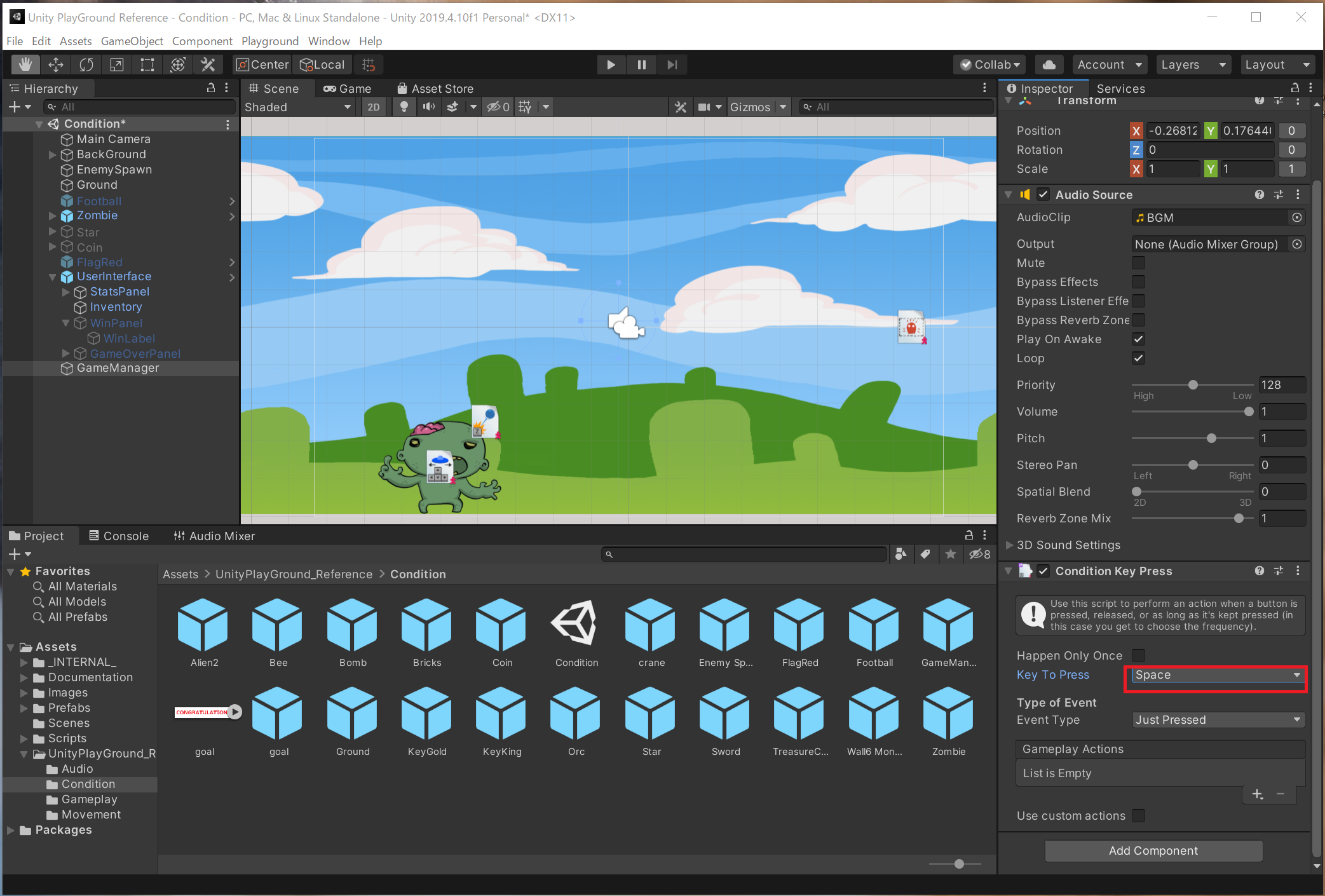Select the Zombie prefab asset thumbnail
The image size is (1325, 896).
click(948, 714)
